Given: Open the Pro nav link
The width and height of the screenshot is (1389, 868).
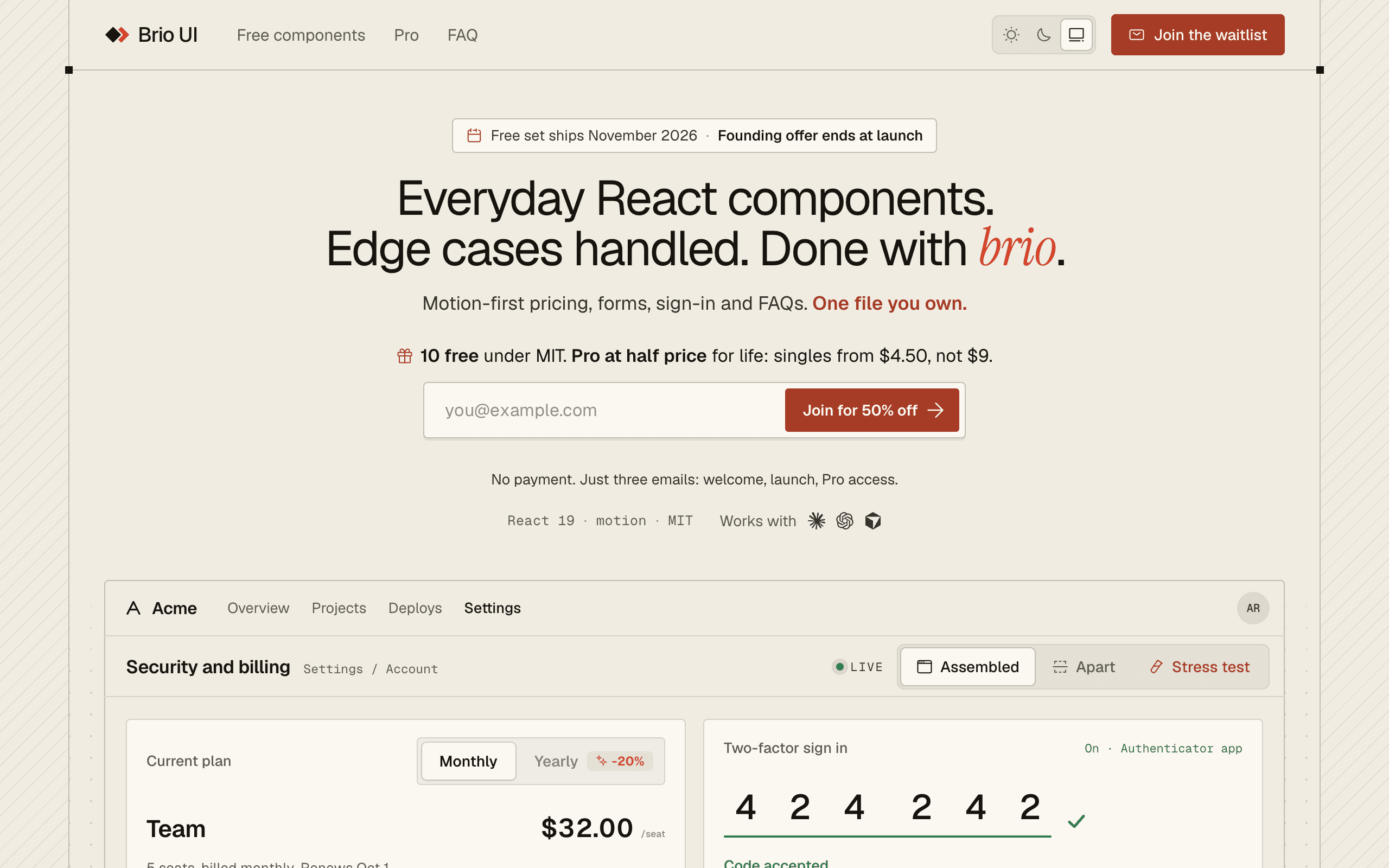Looking at the screenshot, I should (406, 35).
